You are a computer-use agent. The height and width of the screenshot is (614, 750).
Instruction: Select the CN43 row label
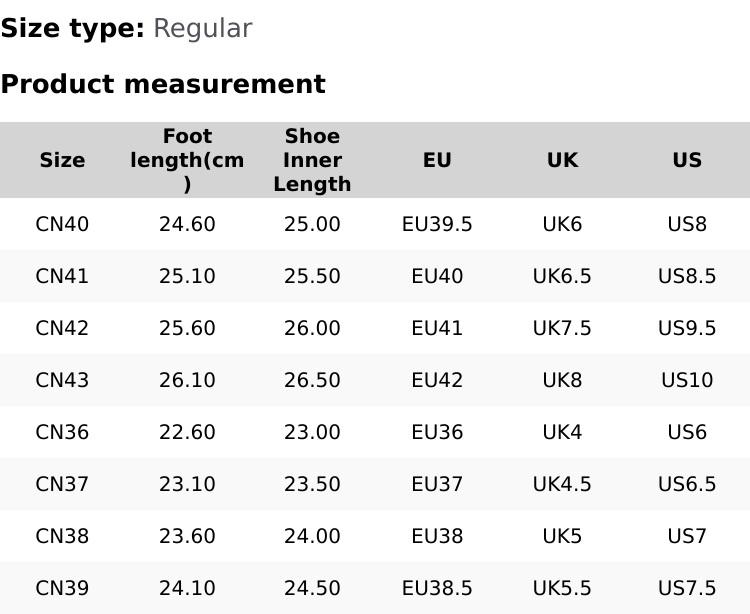[62, 380]
